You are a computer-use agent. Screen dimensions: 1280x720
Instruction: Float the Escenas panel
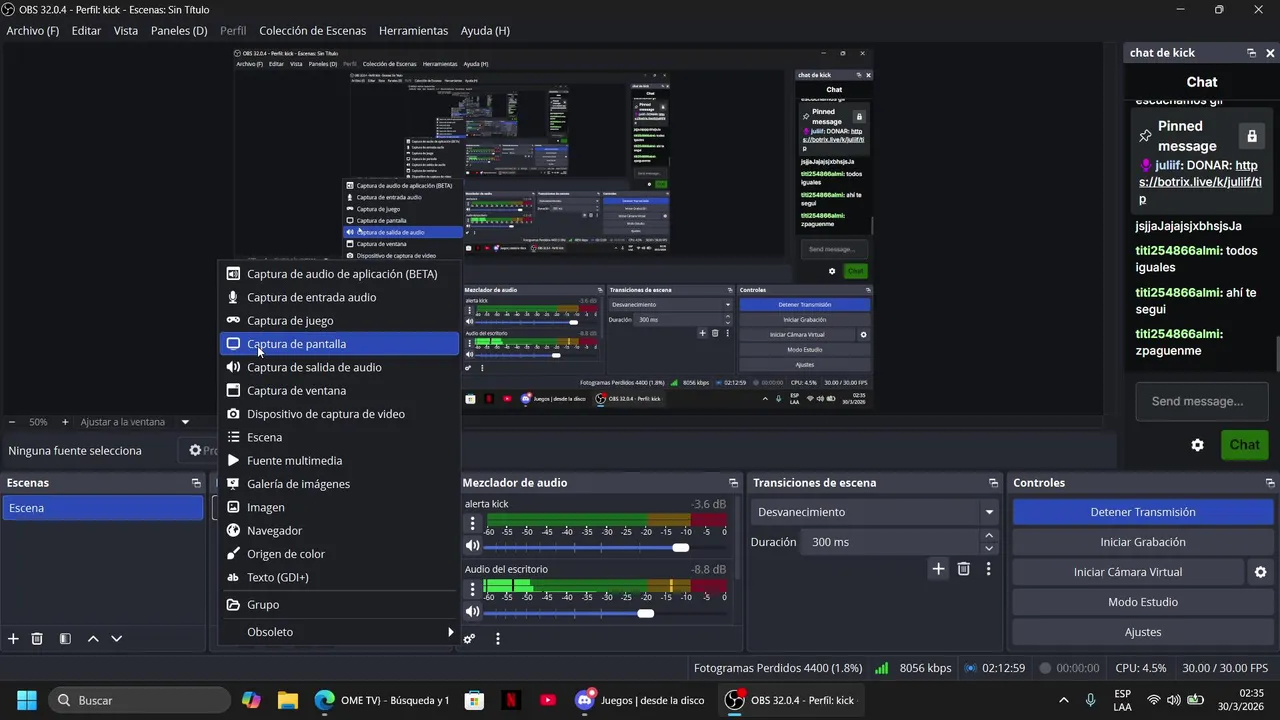[196, 483]
